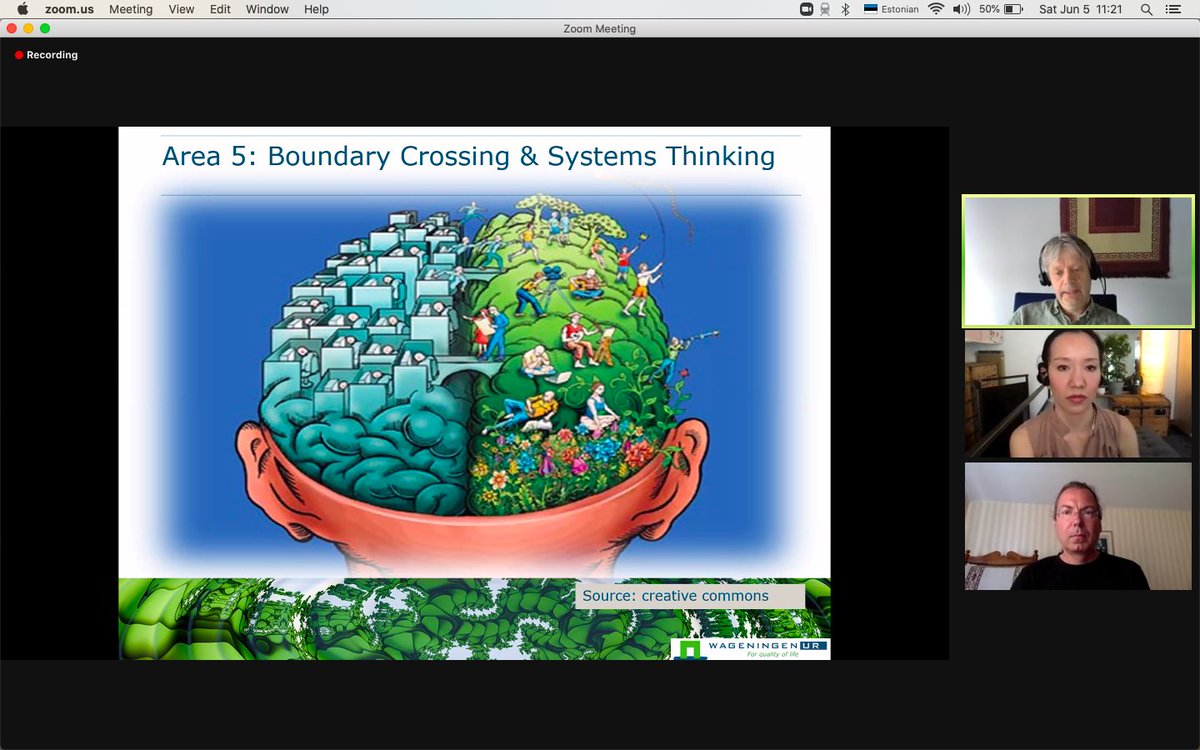Screen dimensions: 1200x750
Task: Open the Estonian input source menu
Action: tap(891, 9)
